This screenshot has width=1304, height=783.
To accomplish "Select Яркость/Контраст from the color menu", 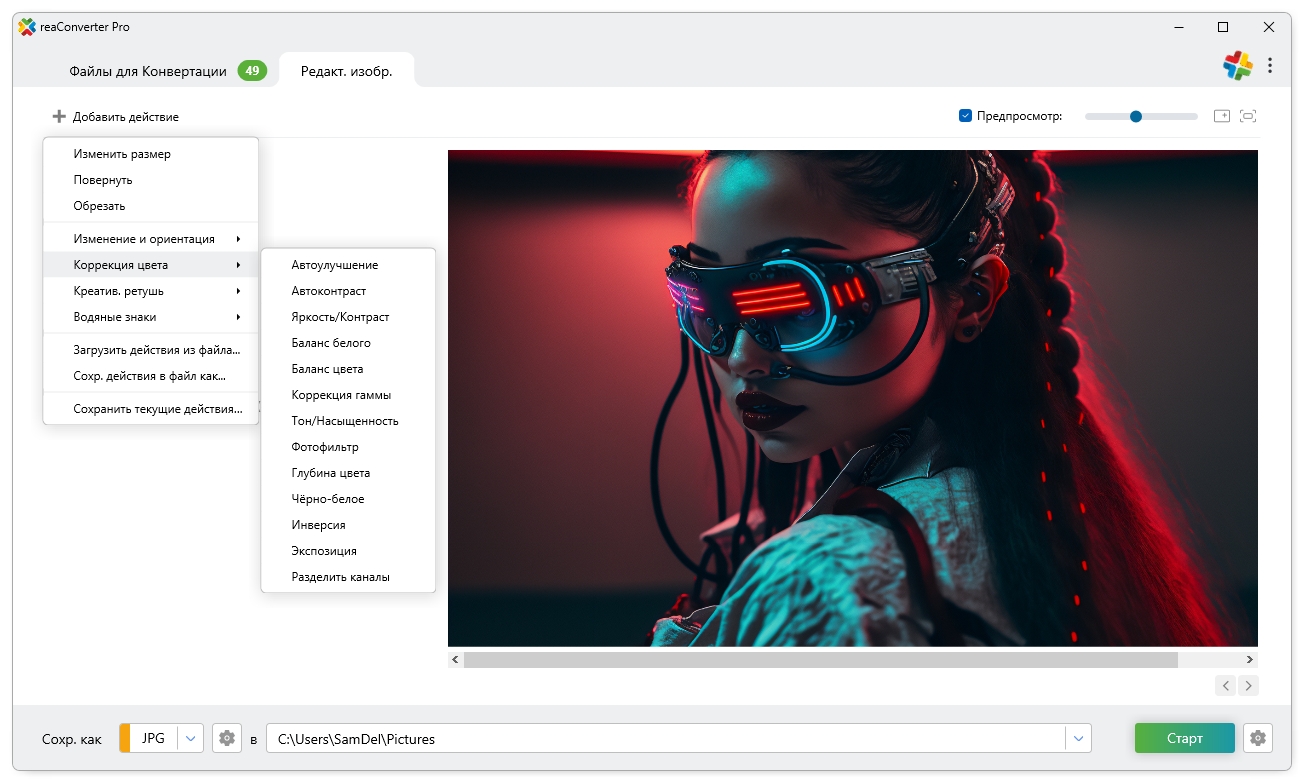I will click(x=340, y=317).
